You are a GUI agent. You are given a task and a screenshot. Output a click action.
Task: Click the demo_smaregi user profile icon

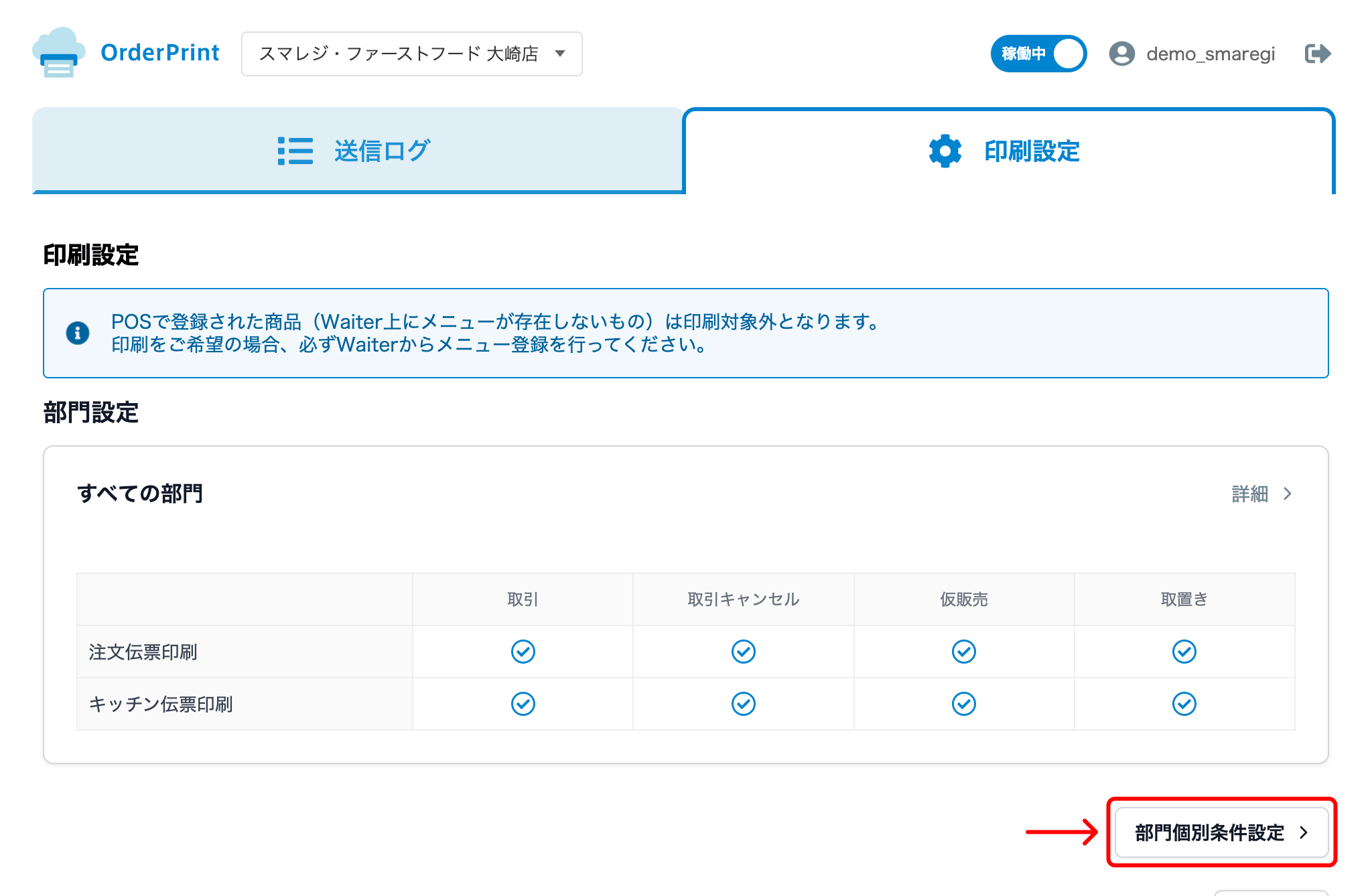(1123, 54)
